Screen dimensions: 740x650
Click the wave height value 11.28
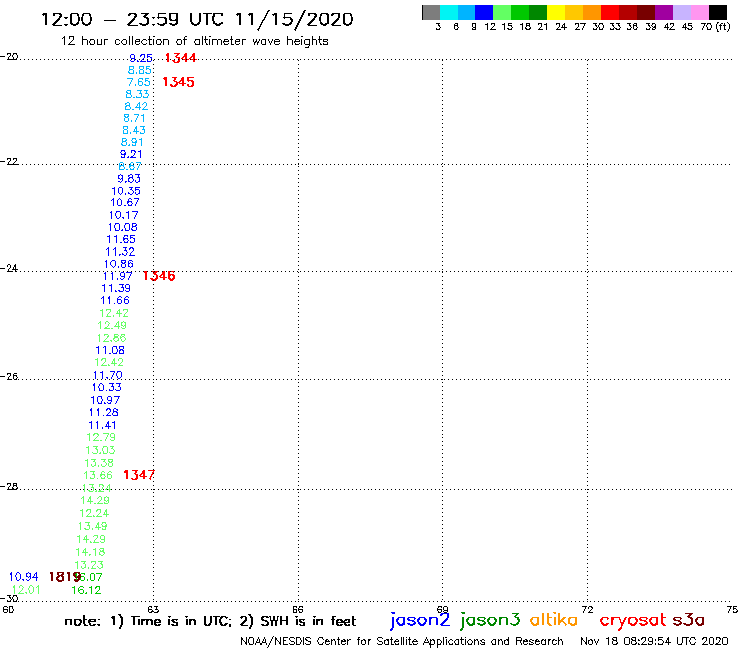104,413
